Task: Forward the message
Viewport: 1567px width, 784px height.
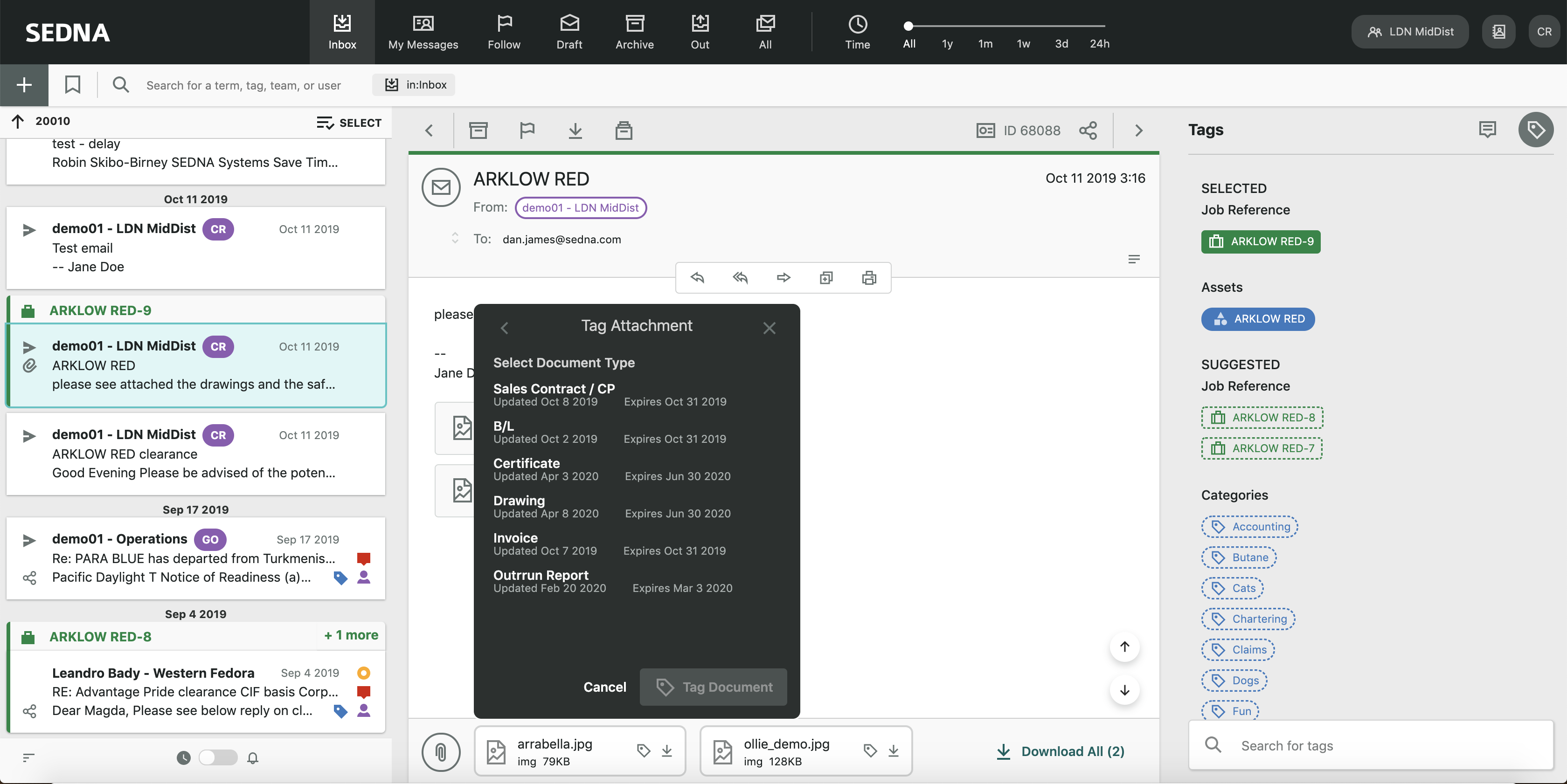Action: point(783,278)
